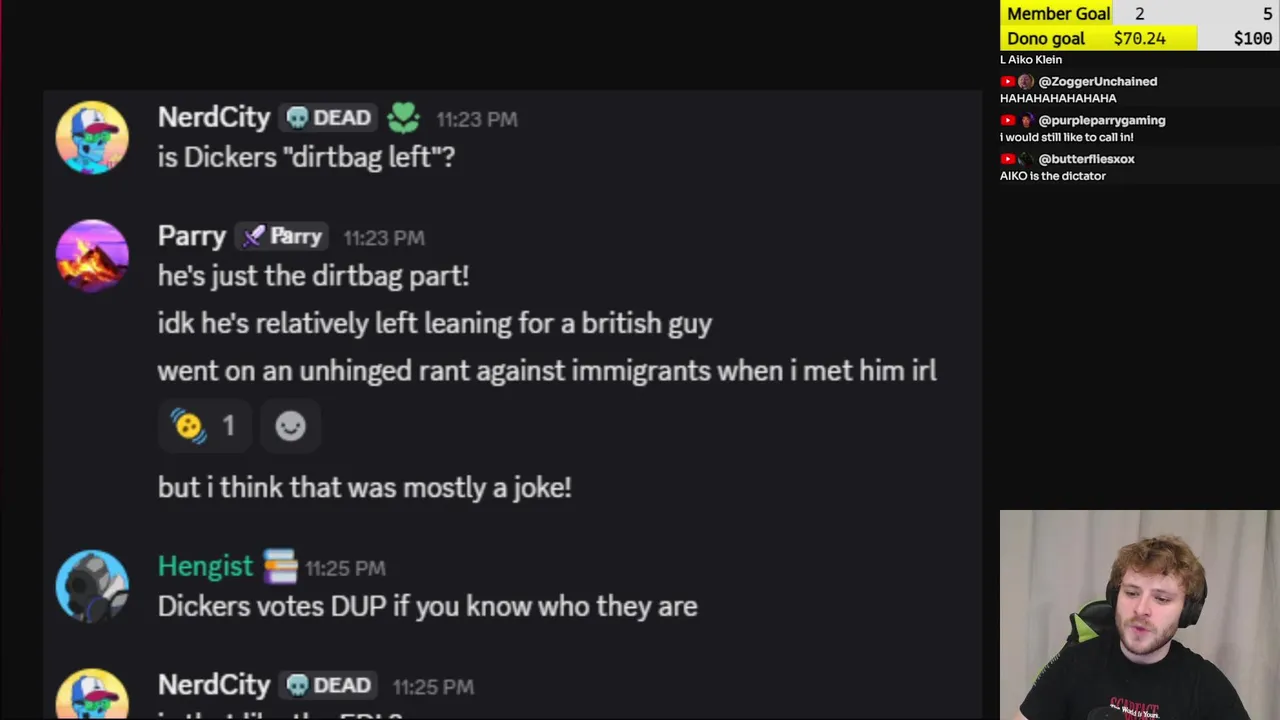Click the Member Goal counter bar
1280x720 pixels.
pyautogui.click(x=1139, y=13)
